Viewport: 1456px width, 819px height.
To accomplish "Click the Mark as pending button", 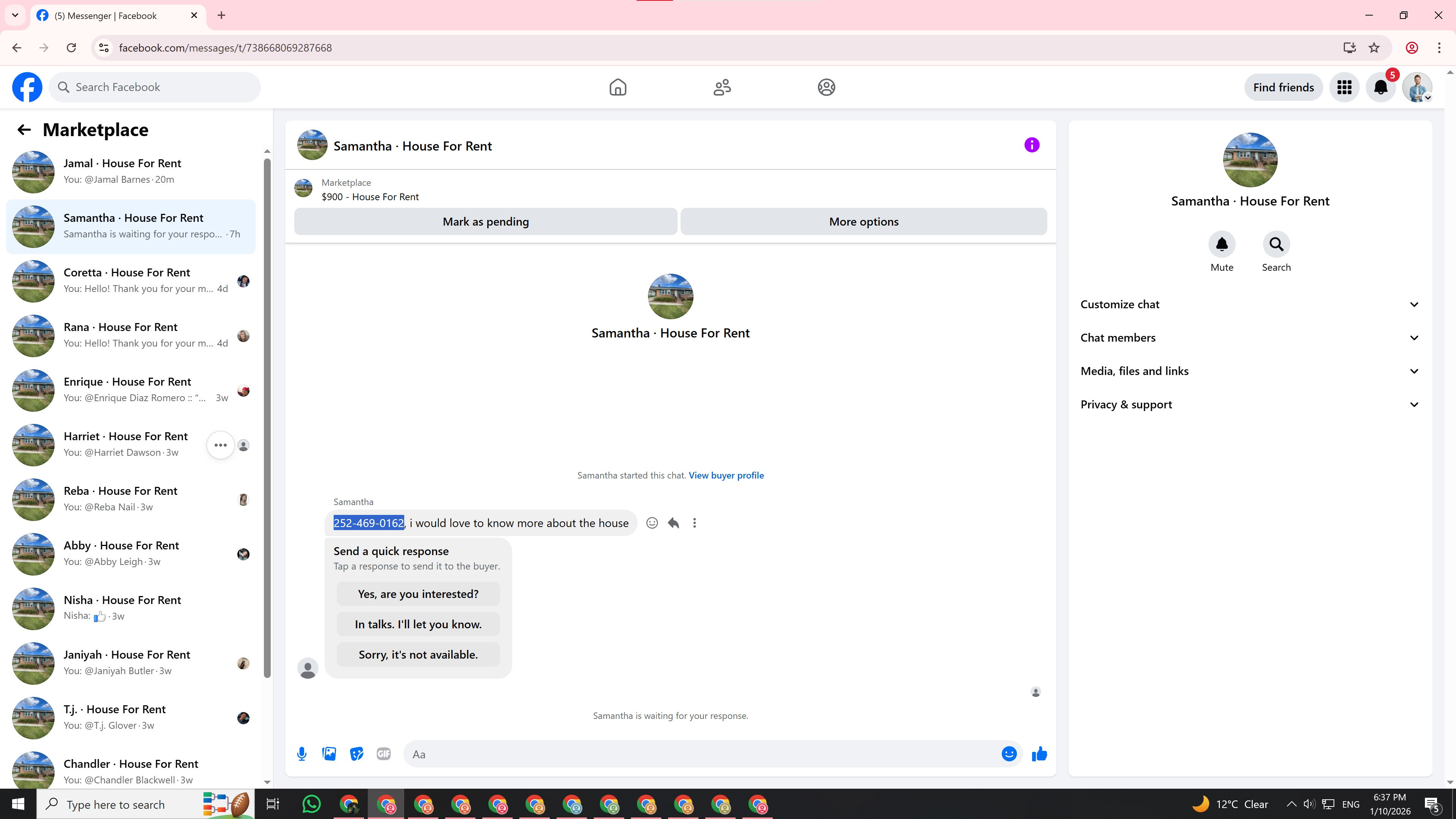I will 485,221.
